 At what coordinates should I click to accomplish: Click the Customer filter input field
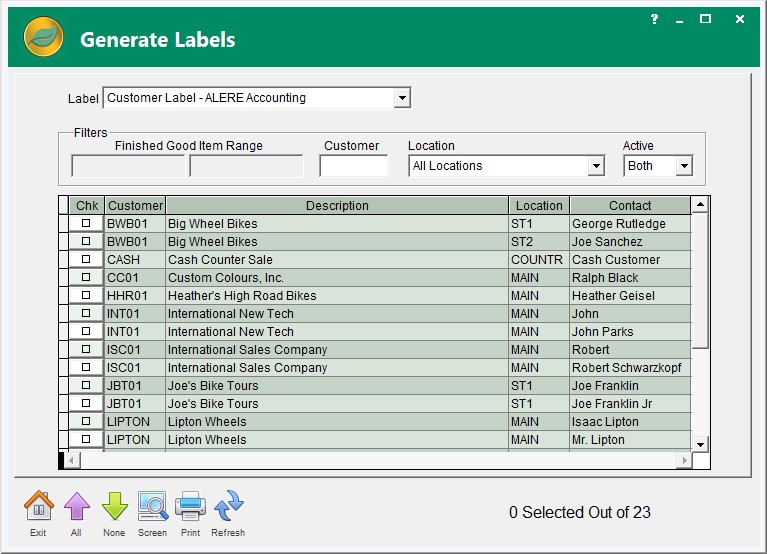(354, 166)
